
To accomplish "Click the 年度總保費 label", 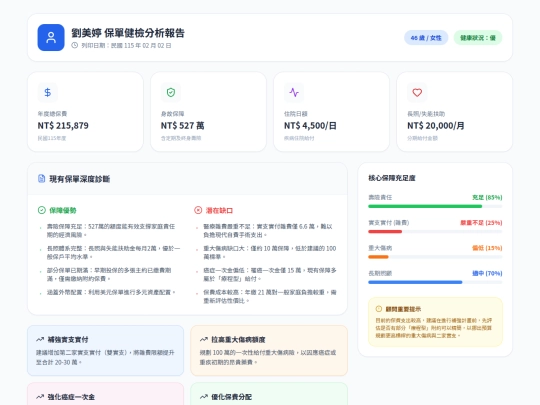I will pyautogui.click(x=52, y=114).
